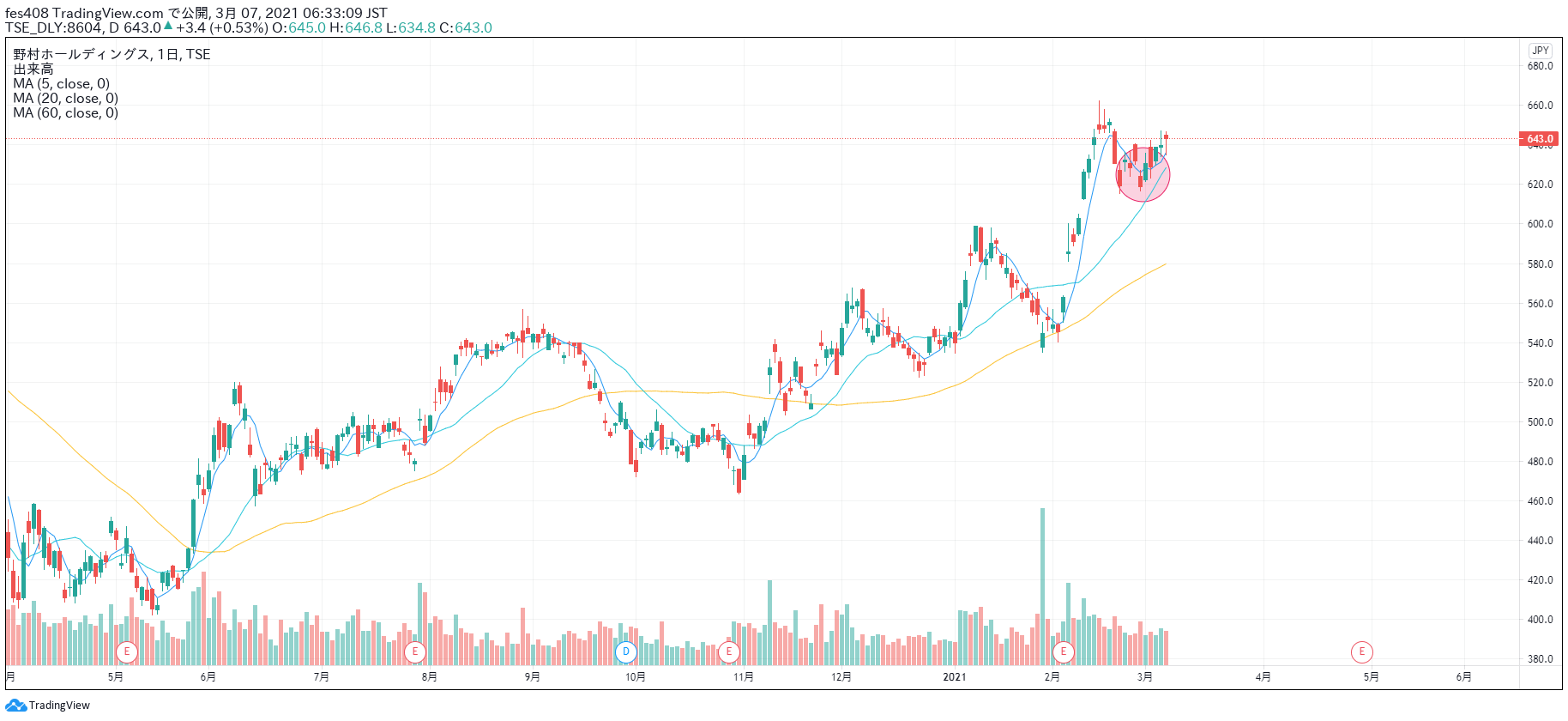Open the JPY currency selector
Screen dimensions: 1568x721
tap(1541, 51)
